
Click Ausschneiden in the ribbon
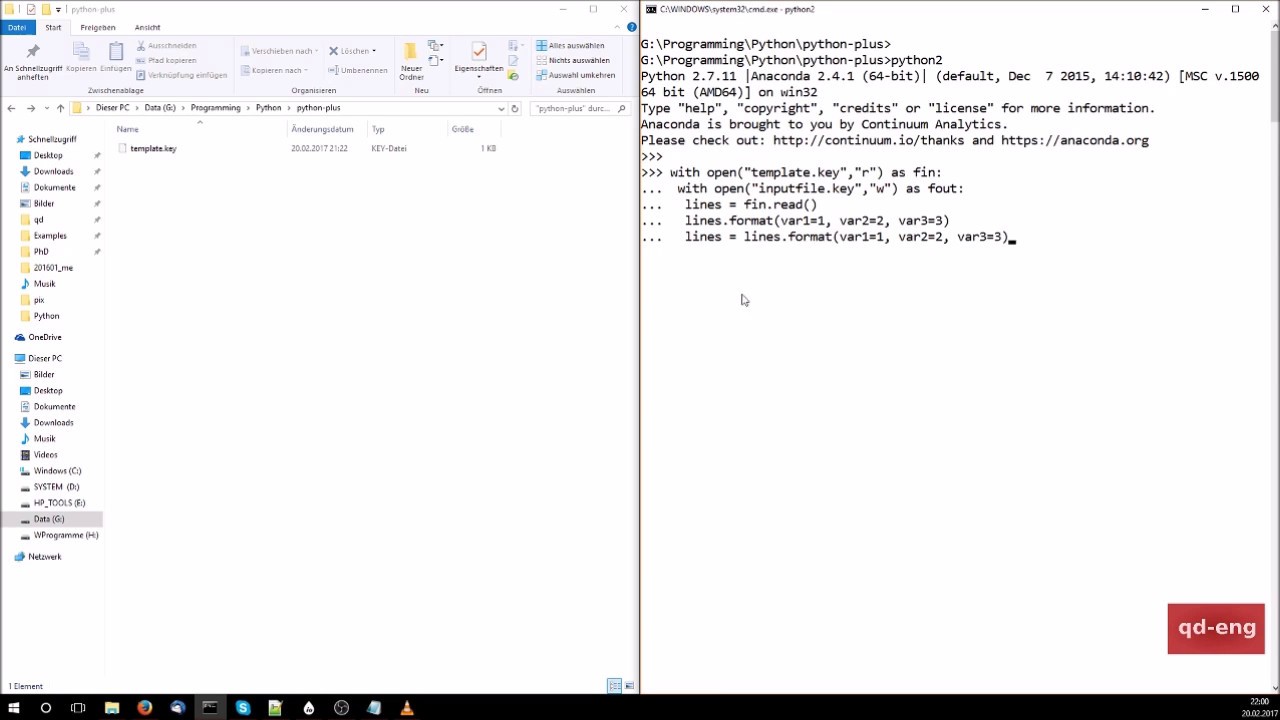[166, 45]
